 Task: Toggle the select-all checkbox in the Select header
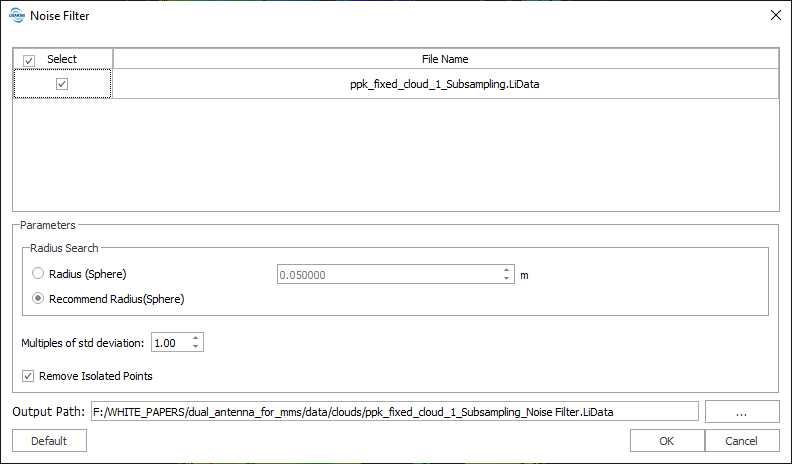pos(29,60)
